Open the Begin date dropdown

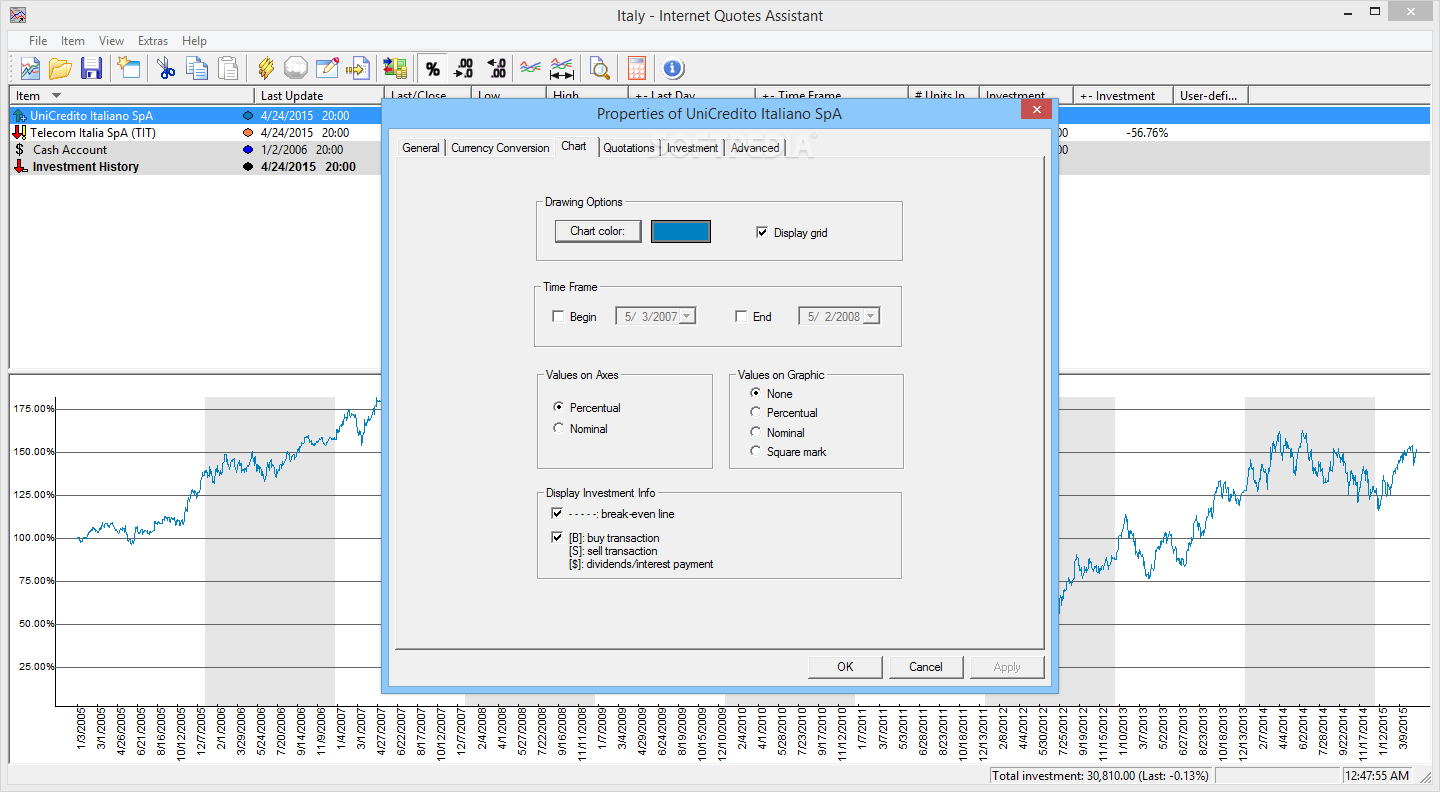[687, 316]
